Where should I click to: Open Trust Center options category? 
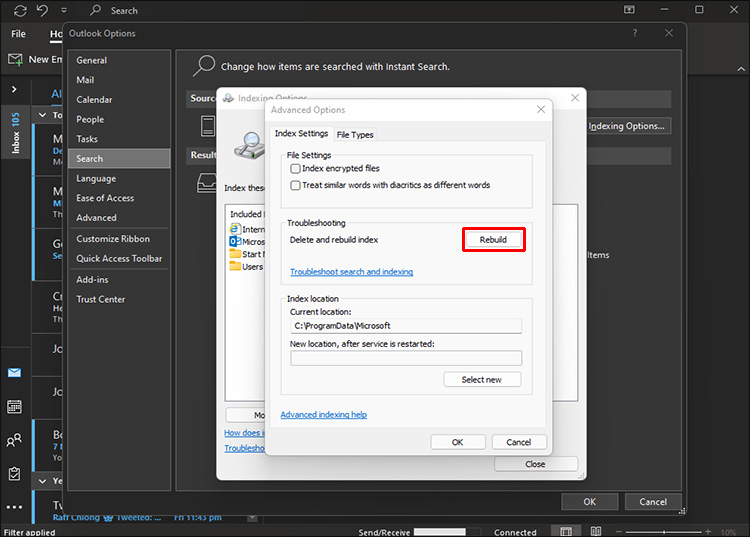[119, 299]
